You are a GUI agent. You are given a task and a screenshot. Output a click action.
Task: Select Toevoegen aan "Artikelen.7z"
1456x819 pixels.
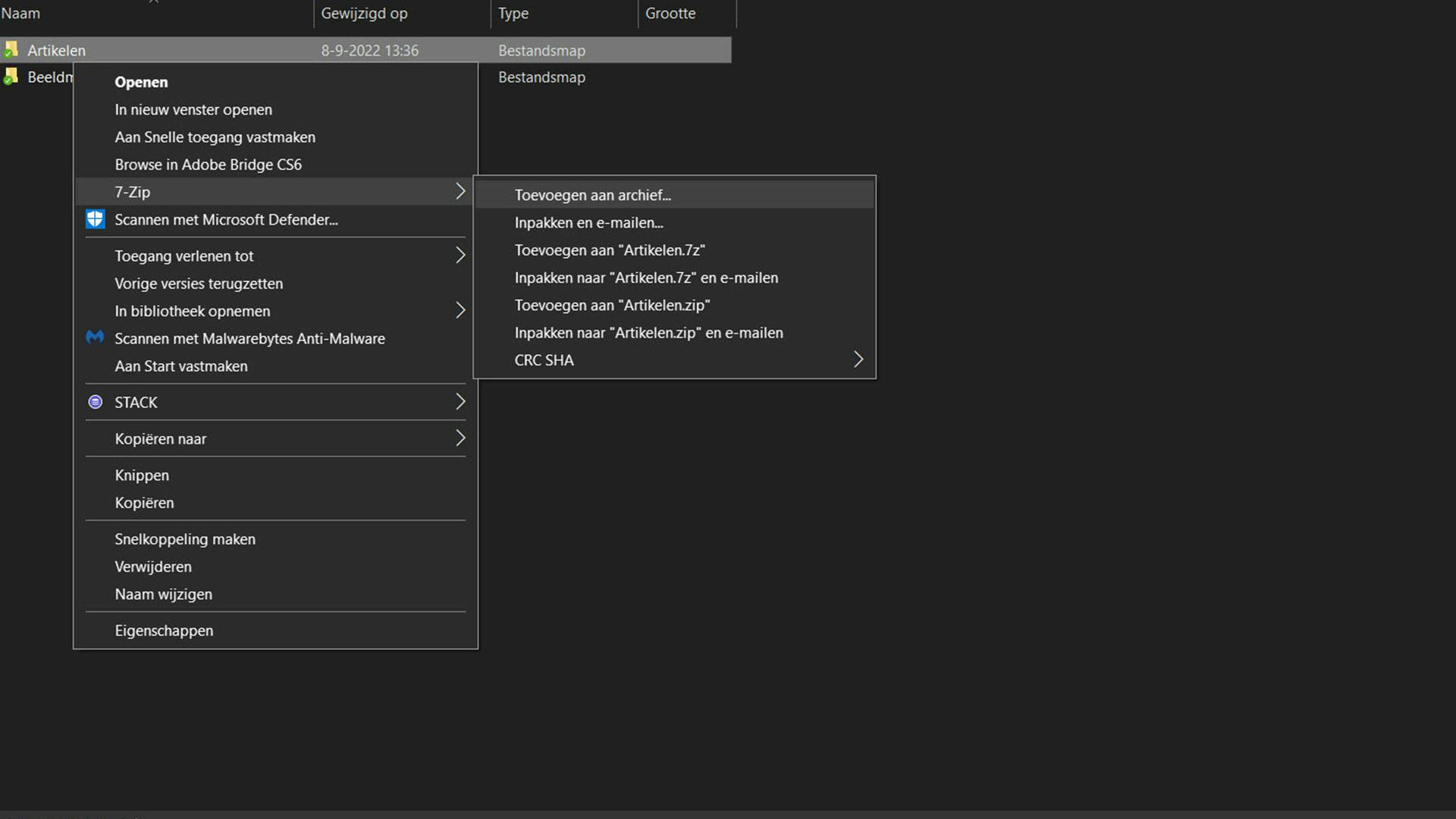click(x=609, y=250)
